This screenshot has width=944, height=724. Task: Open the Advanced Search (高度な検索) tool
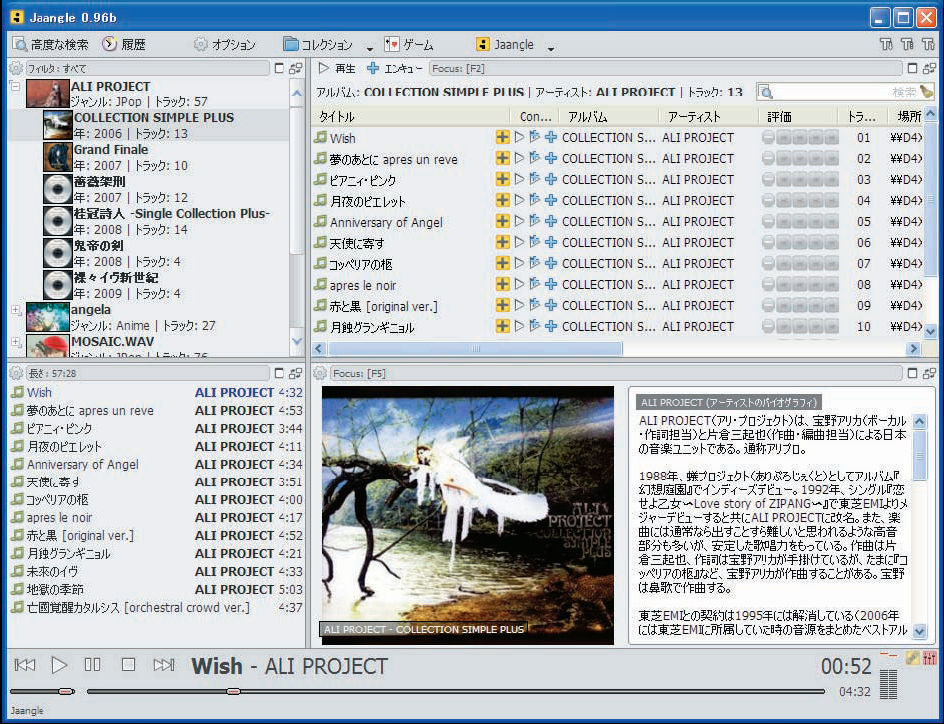click(51, 45)
